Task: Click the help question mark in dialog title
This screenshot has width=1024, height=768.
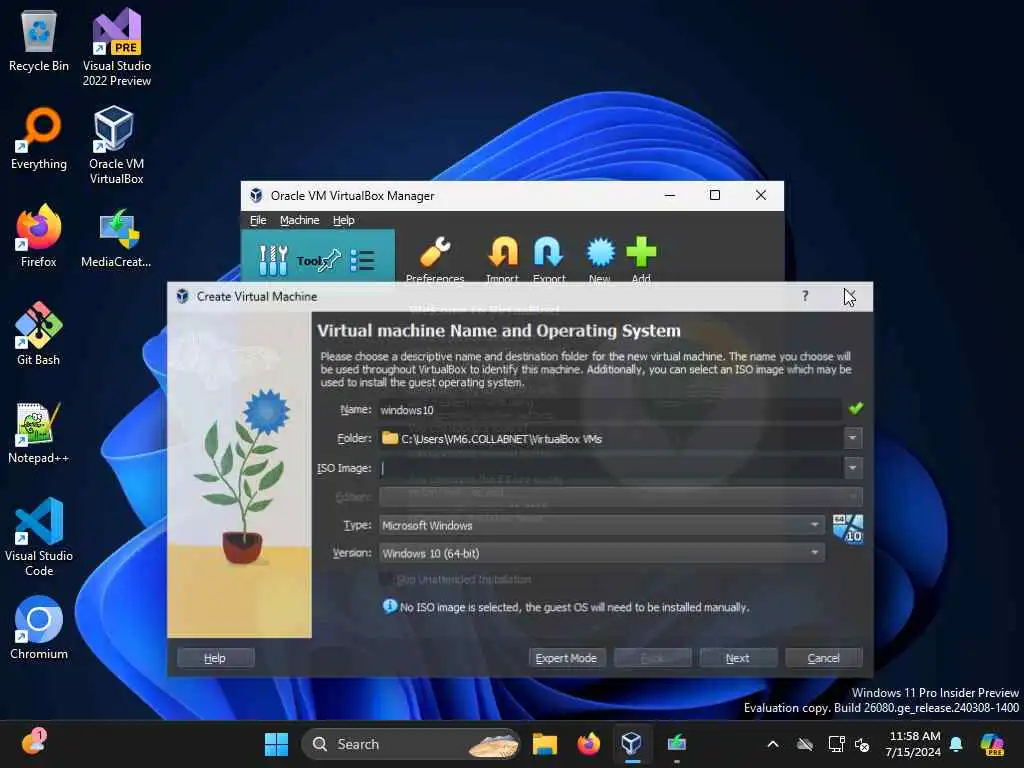Action: click(x=805, y=296)
